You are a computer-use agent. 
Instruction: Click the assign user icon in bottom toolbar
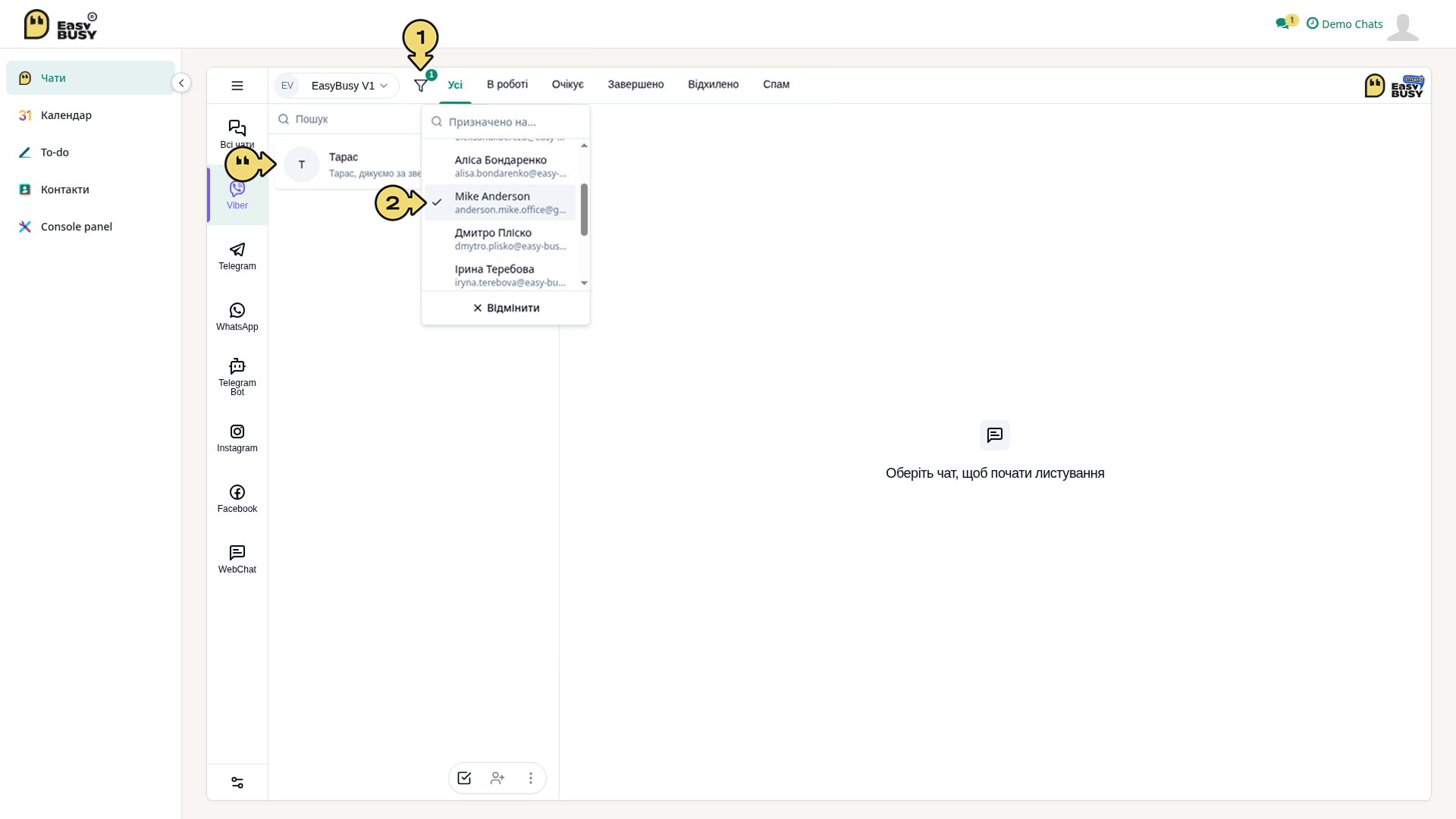click(x=497, y=778)
